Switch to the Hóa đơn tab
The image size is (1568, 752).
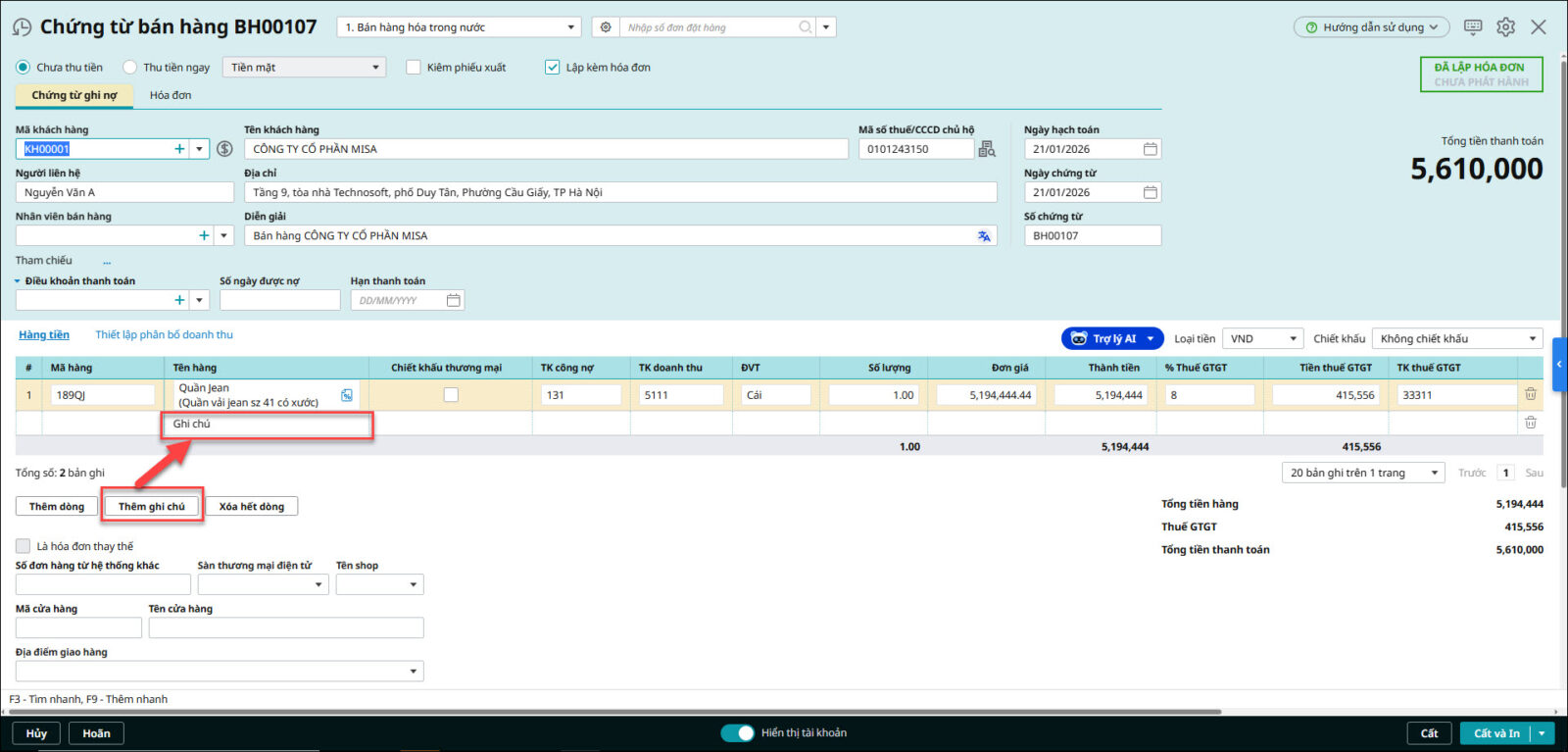point(171,95)
